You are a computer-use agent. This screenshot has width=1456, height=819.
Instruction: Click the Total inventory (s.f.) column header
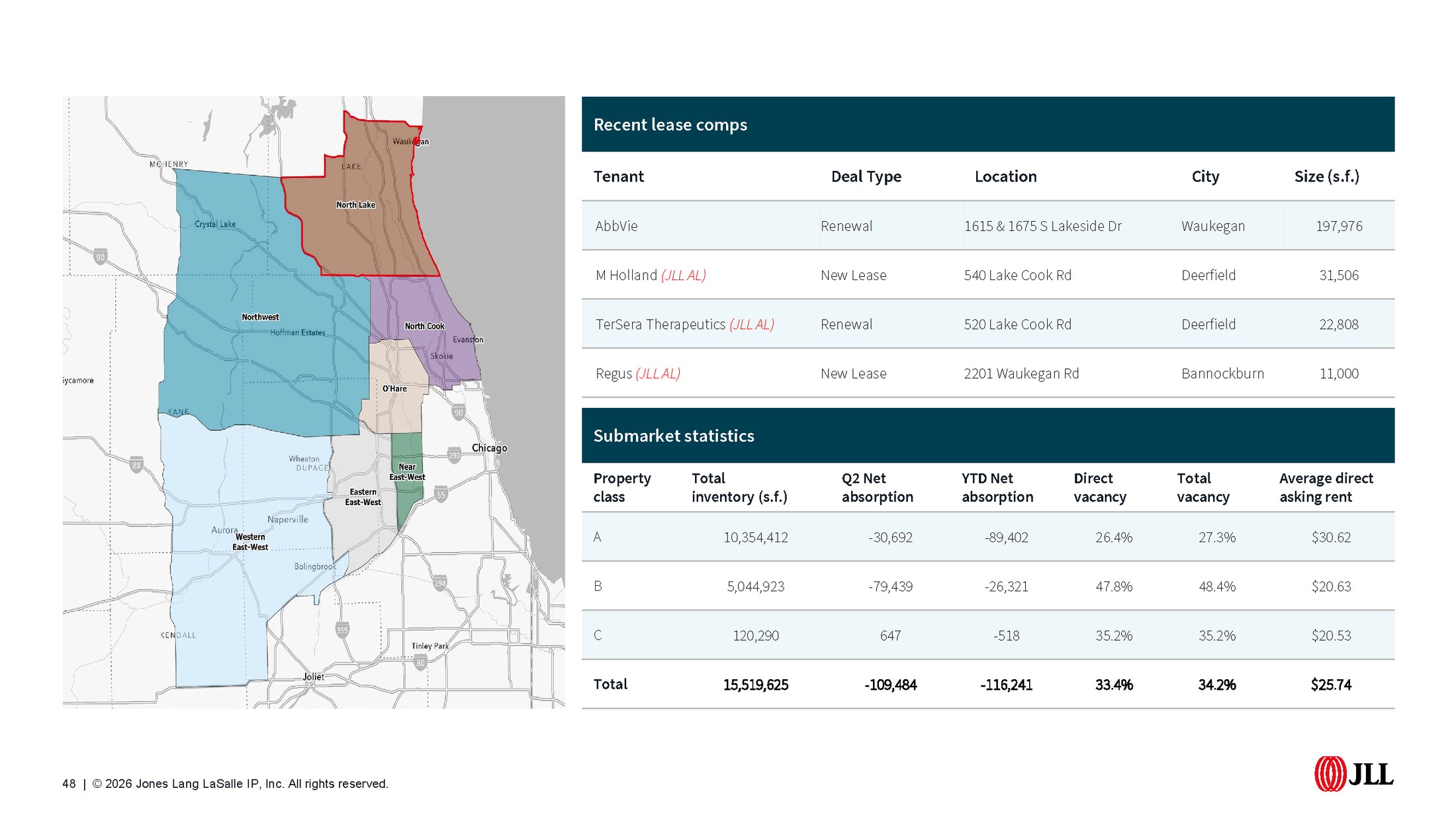tap(739, 487)
